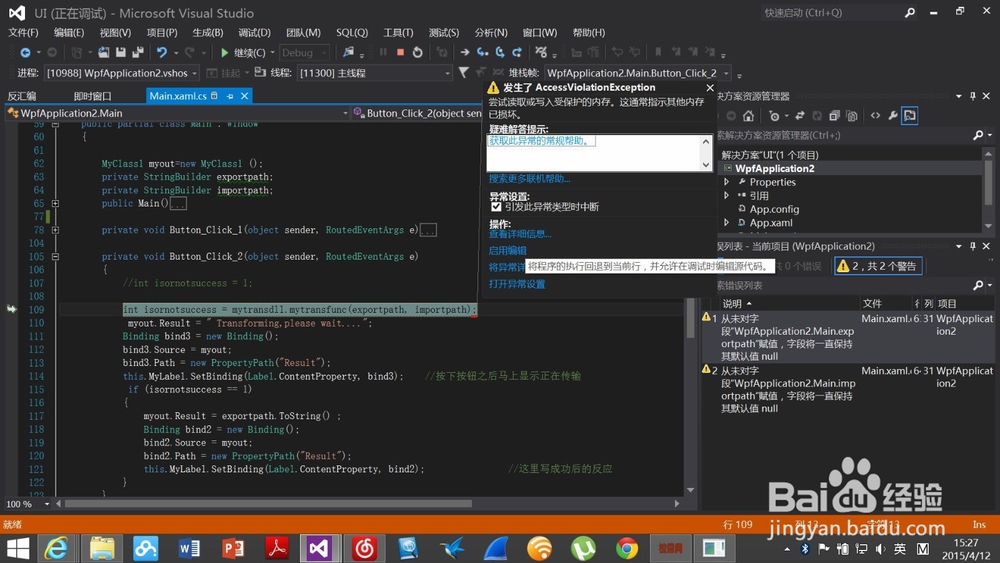Click the Quick Launch (快速启动) search field
Image resolution: width=1000 pixels, height=563 pixels.
833,13
